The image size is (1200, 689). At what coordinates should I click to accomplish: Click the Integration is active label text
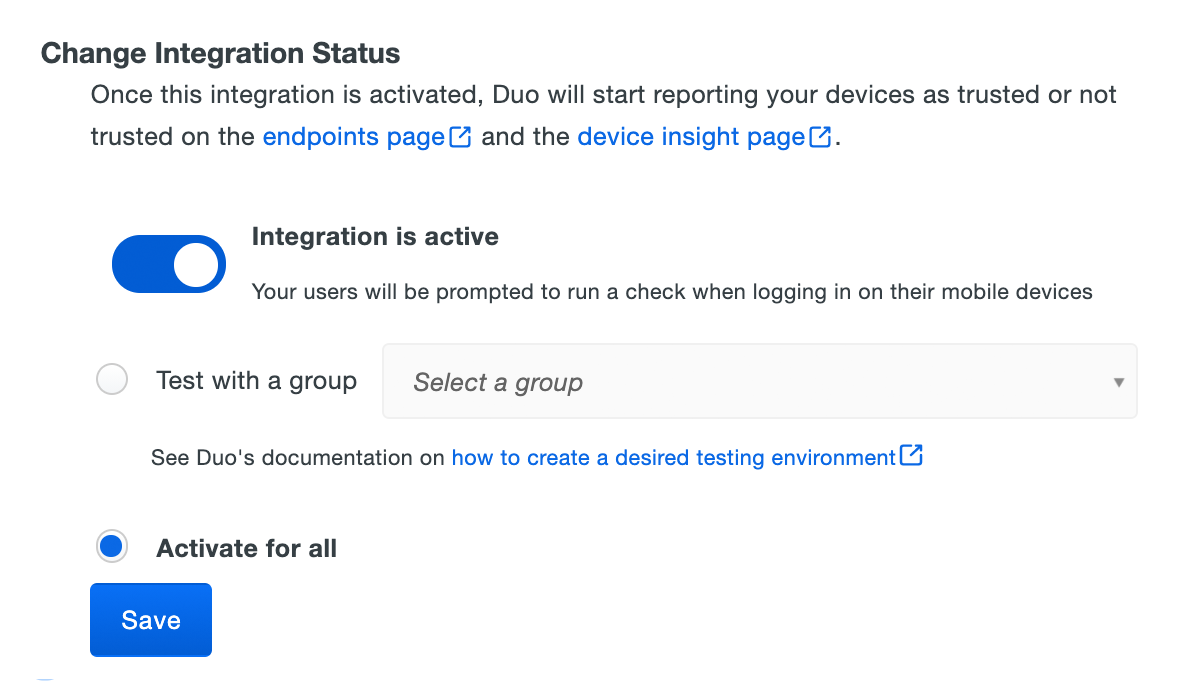[375, 237]
